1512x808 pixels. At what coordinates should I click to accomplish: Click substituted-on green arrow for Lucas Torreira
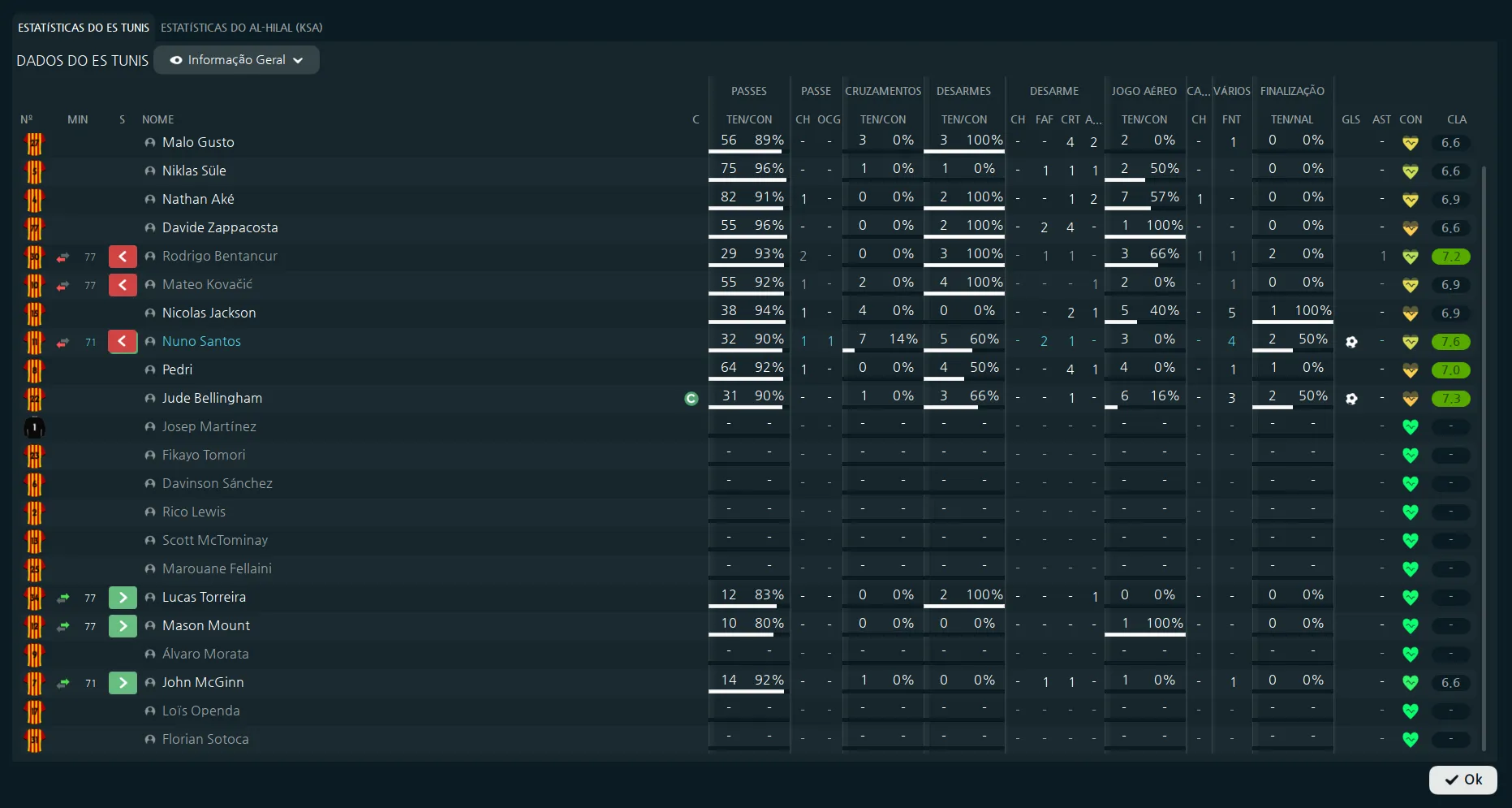[x=123, y=598]
